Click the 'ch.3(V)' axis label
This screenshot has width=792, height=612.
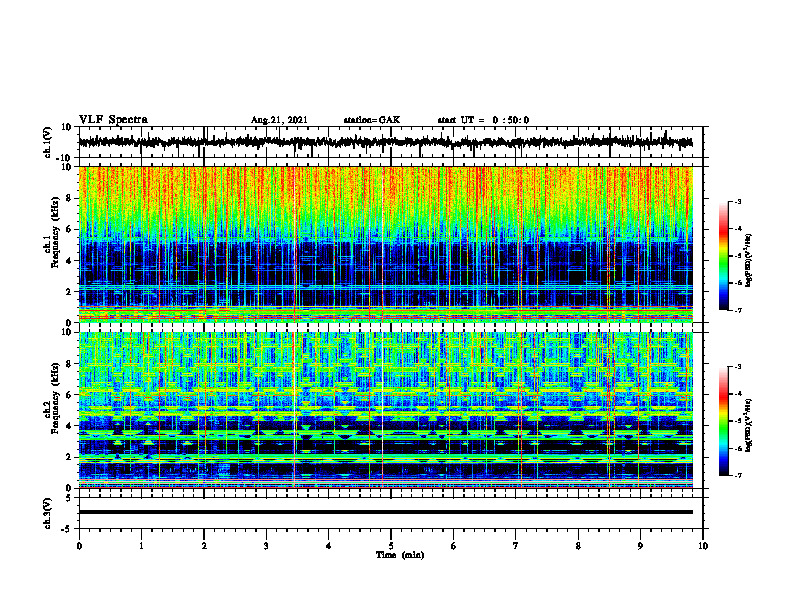click(x=48, y=513)
